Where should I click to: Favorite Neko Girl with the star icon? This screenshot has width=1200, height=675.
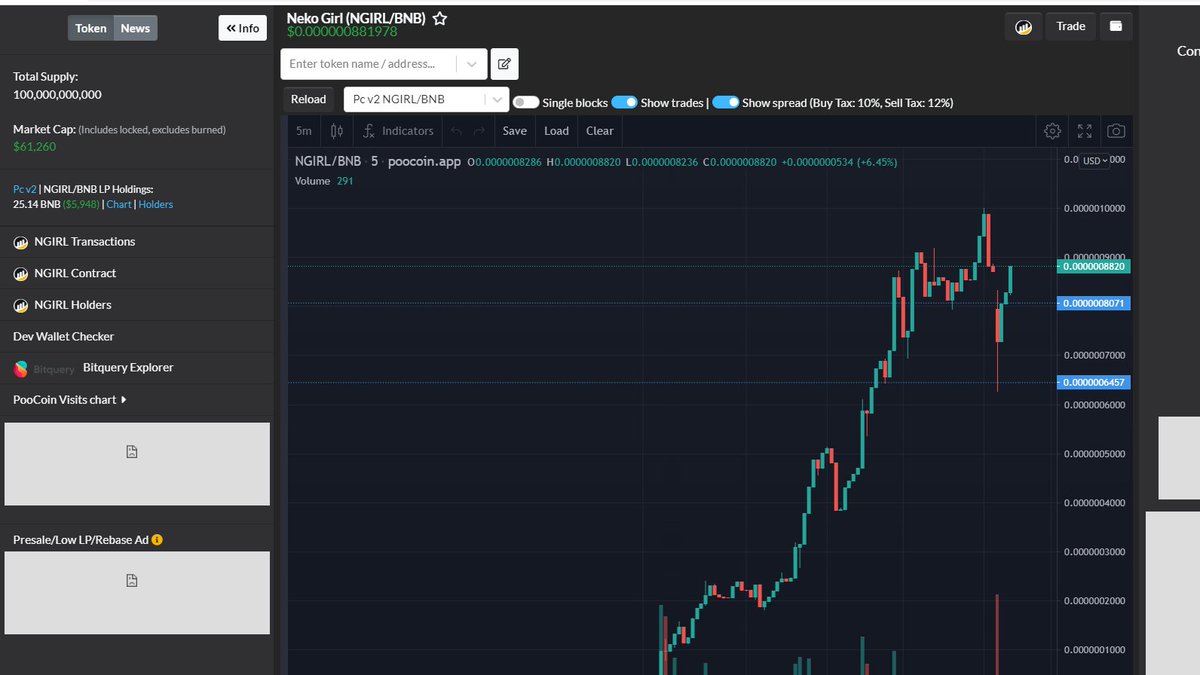[x=438, y=17]
